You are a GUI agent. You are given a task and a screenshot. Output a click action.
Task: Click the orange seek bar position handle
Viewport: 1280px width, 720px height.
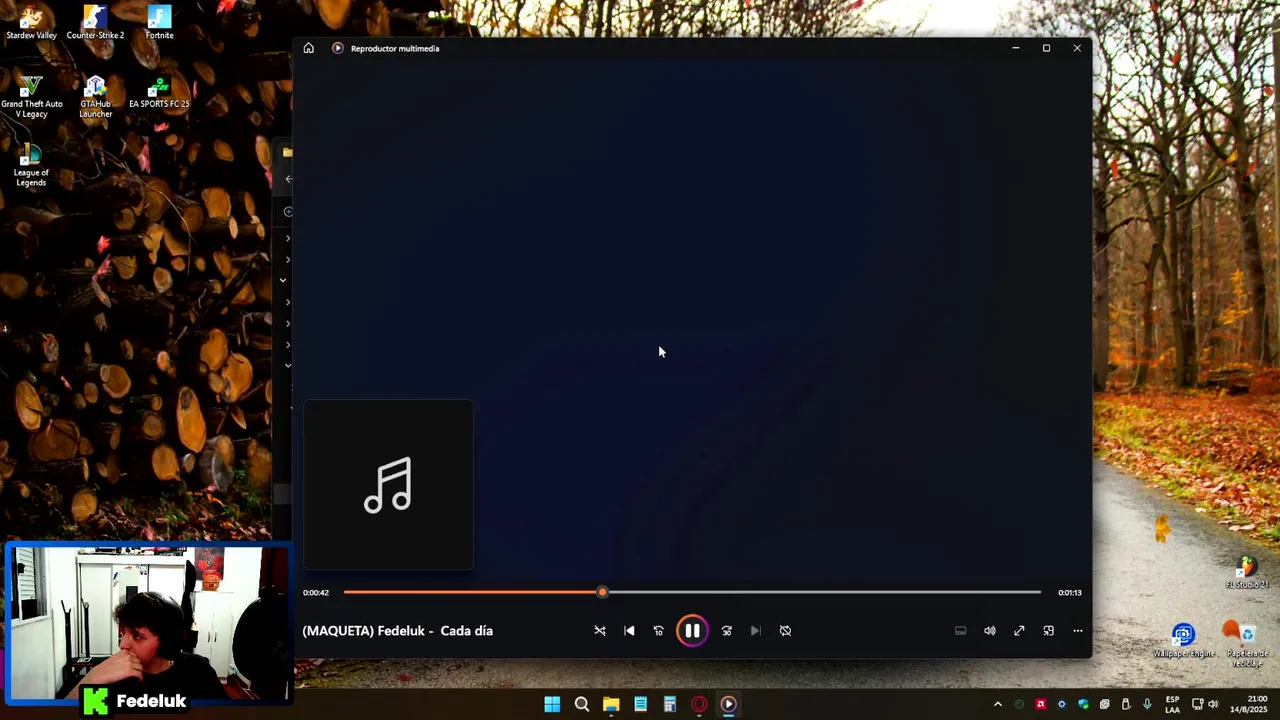(x=602, y=592)
